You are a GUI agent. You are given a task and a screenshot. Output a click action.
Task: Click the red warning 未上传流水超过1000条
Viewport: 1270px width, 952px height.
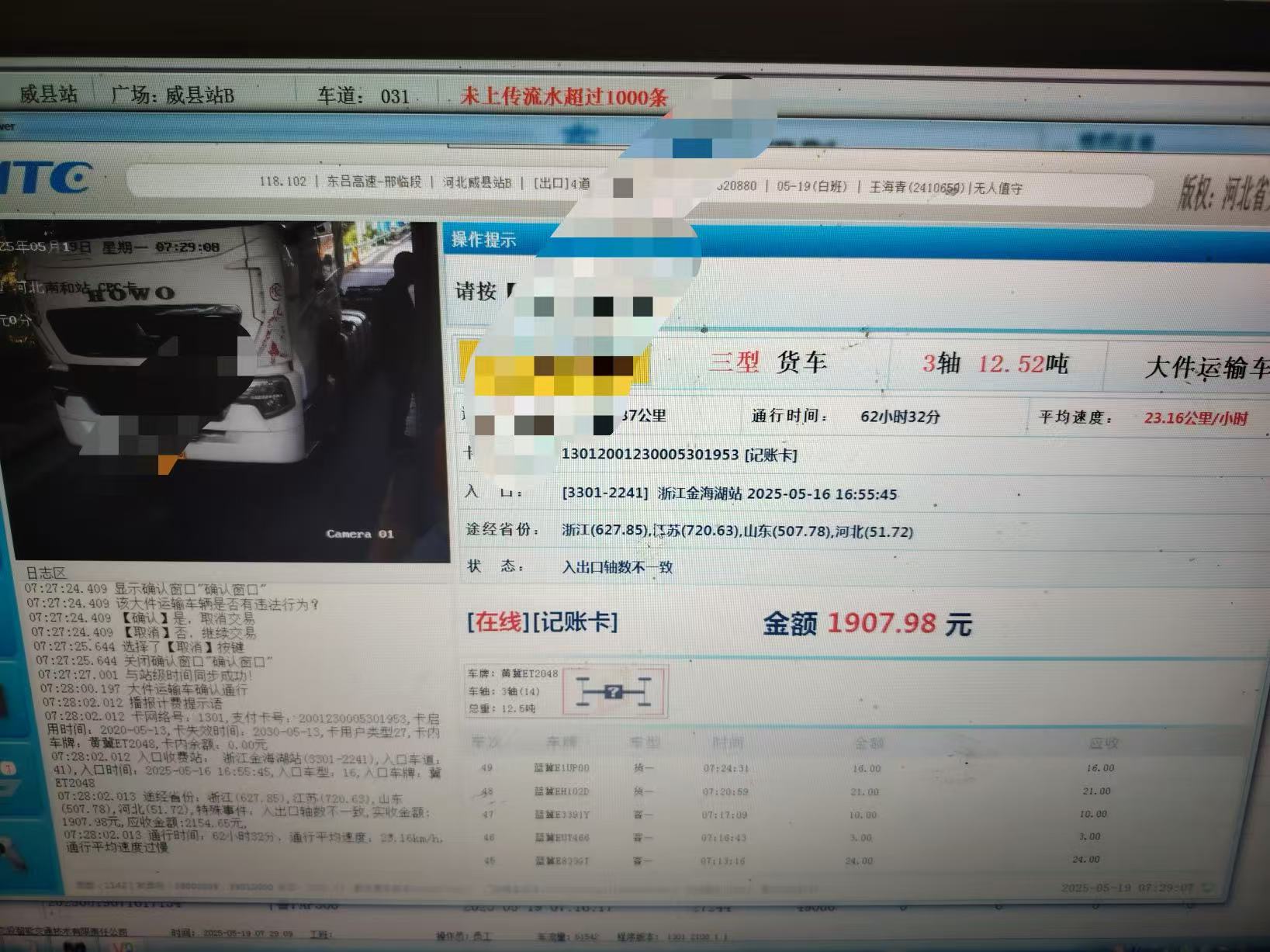[564, 96]
